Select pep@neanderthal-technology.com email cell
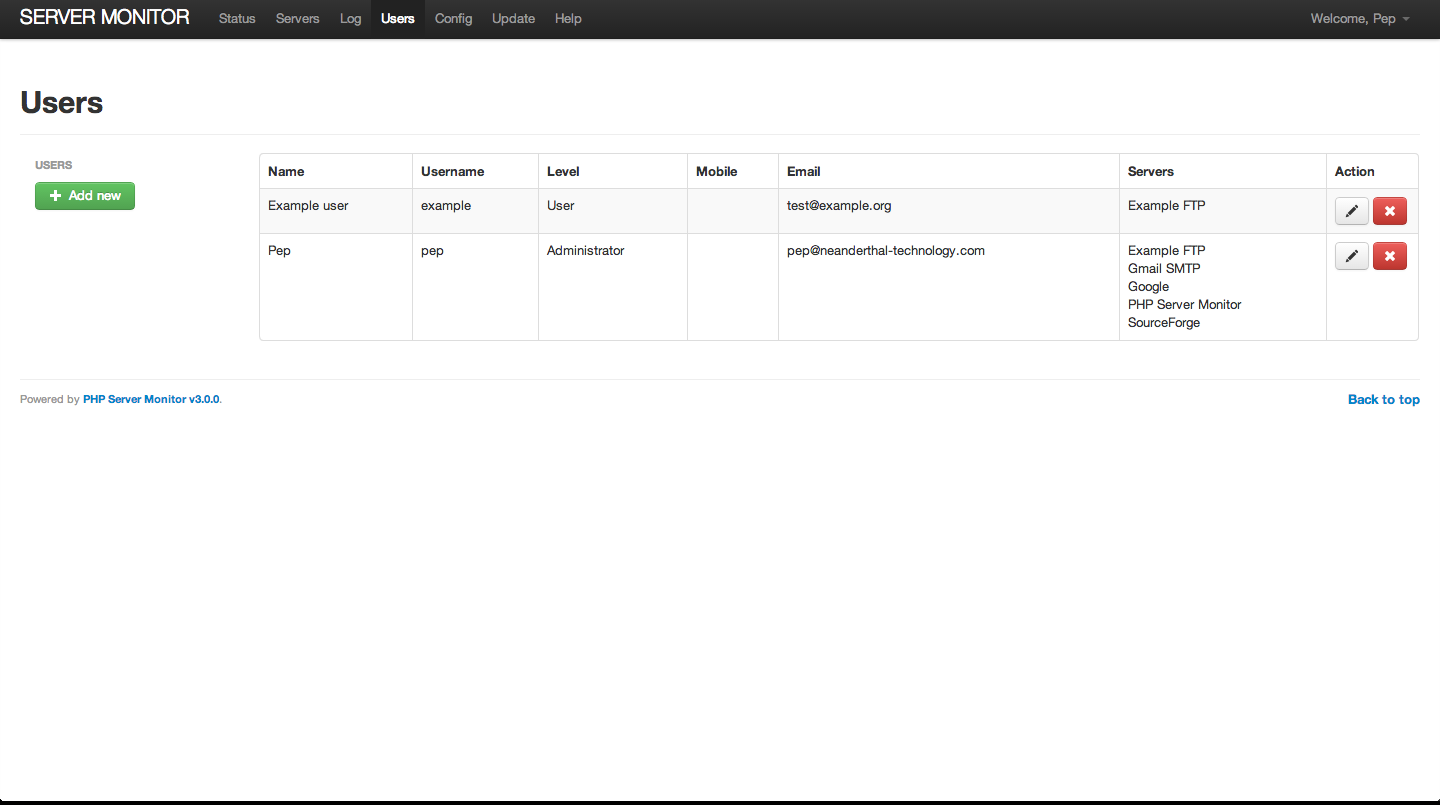Image resolution: width=1440 pixels, height=805 pixels. 885,250
